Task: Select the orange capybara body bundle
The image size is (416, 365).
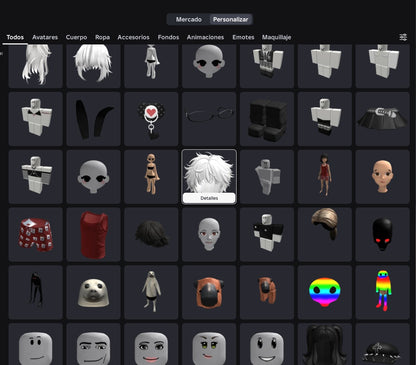Action: coord(267,292)
